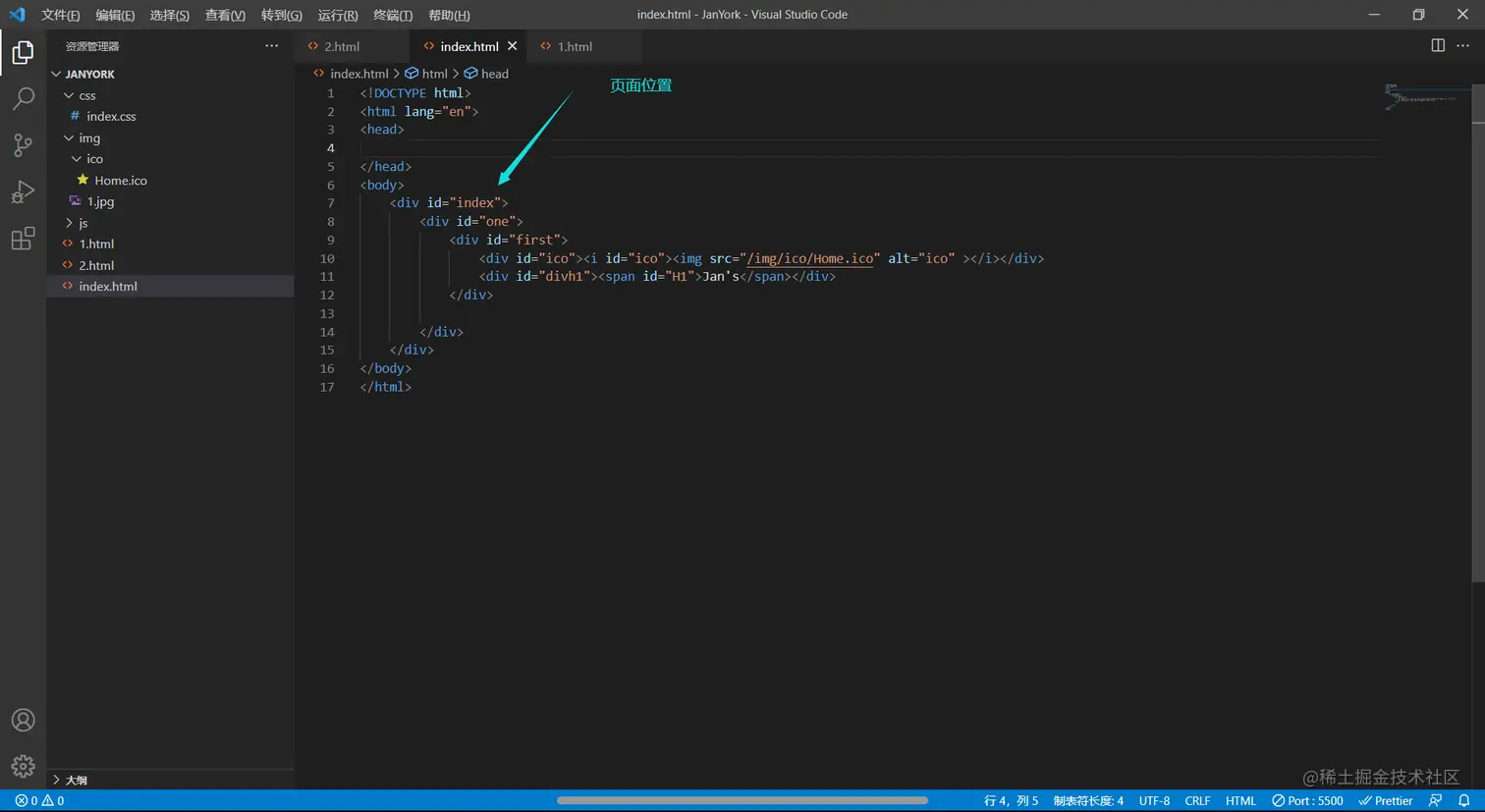1485x812 pixels.
Task: Open the Search view in activity bar
Action: point(23,98)
